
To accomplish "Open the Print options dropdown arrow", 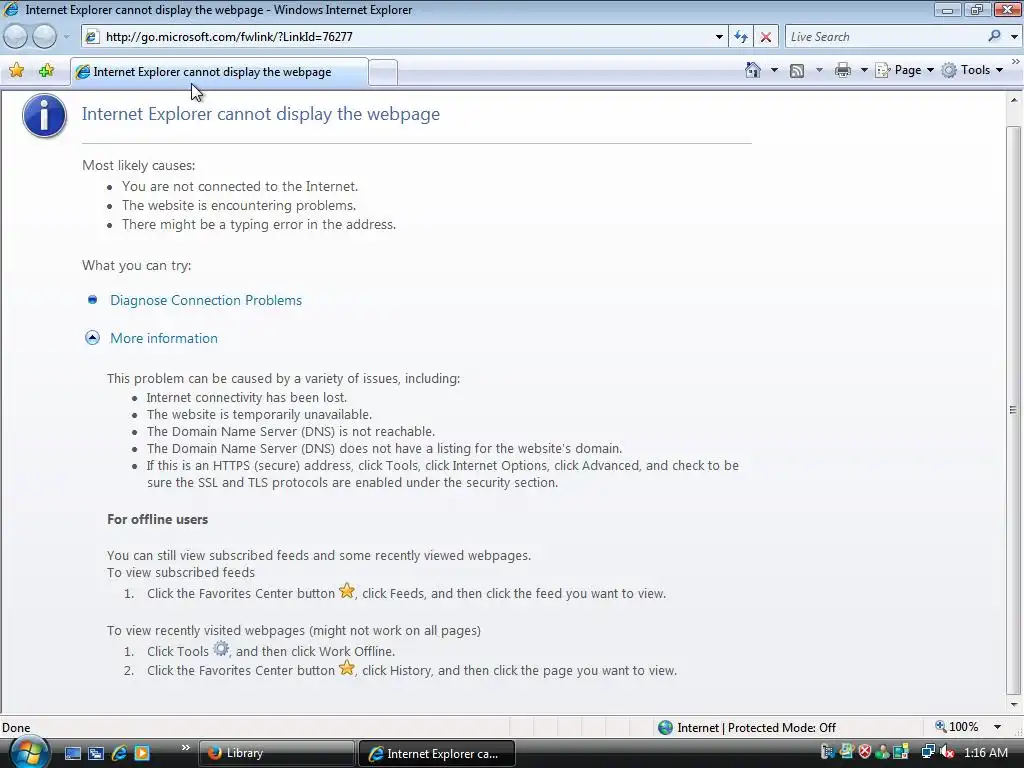I will (863, 70).
